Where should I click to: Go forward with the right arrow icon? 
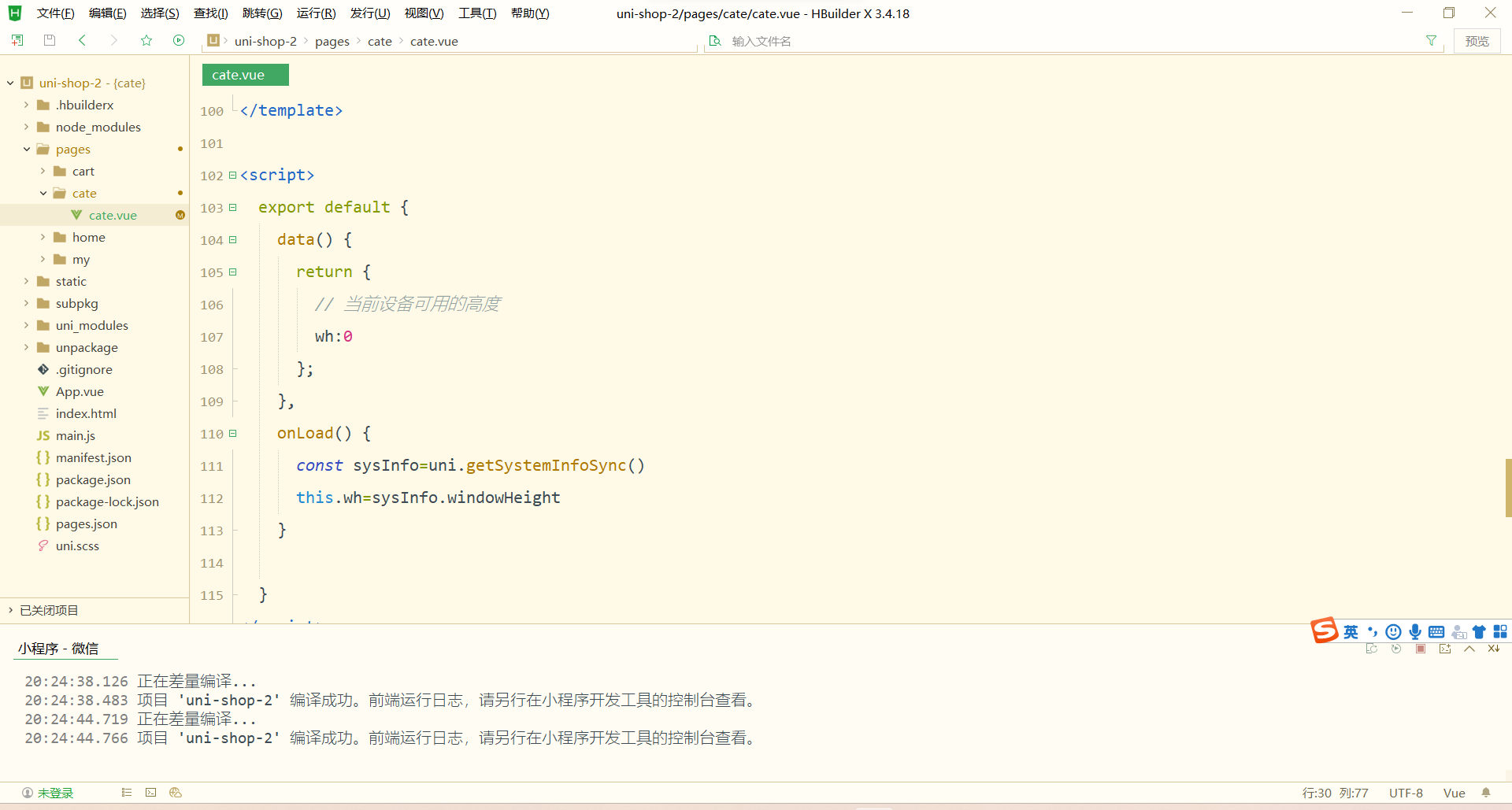[x=114, y=40]
